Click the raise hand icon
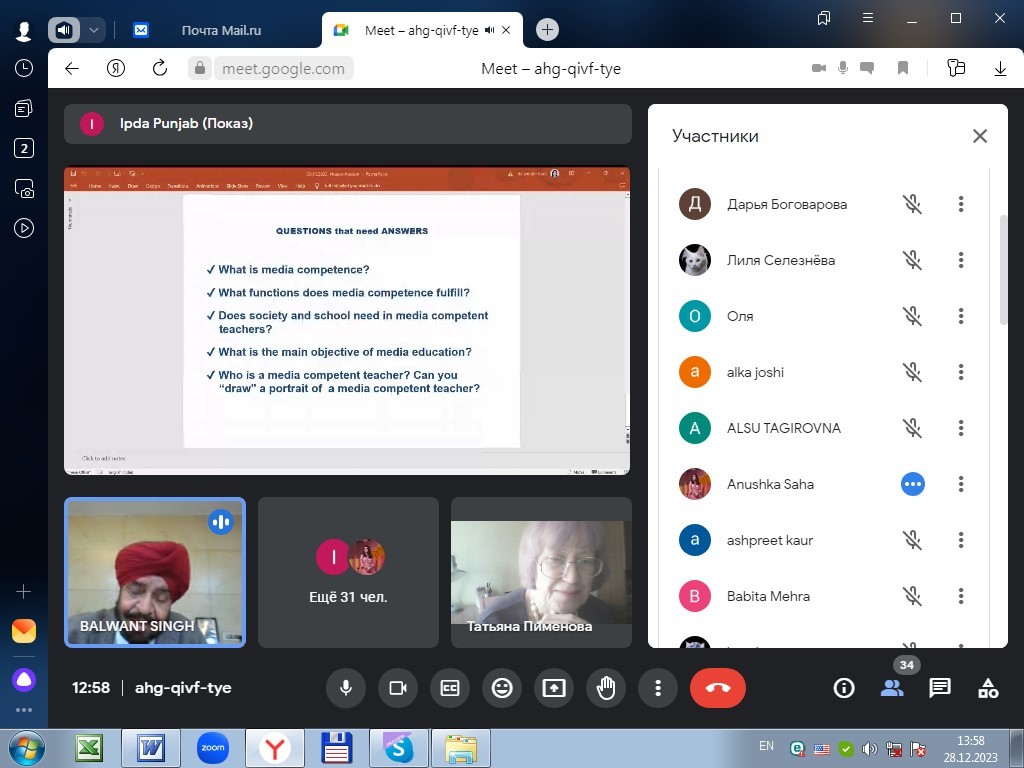The image size is (1024, 768). [606, 688]
